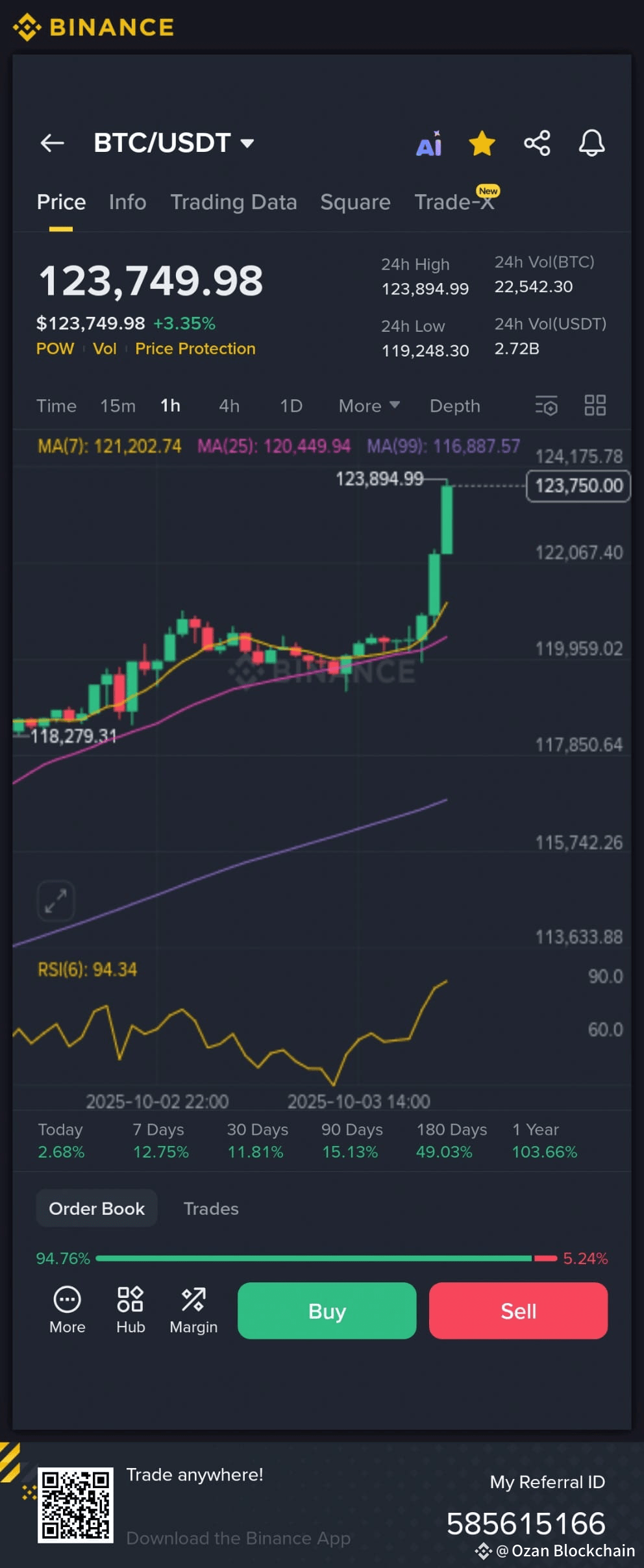
Task: Click the red Sell button
Action: (518, 1310)
